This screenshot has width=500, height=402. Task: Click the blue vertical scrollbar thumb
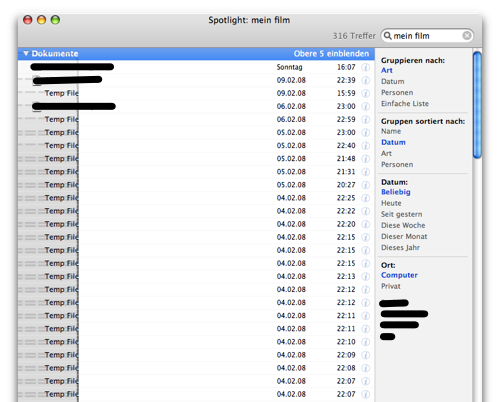(477, 105)
